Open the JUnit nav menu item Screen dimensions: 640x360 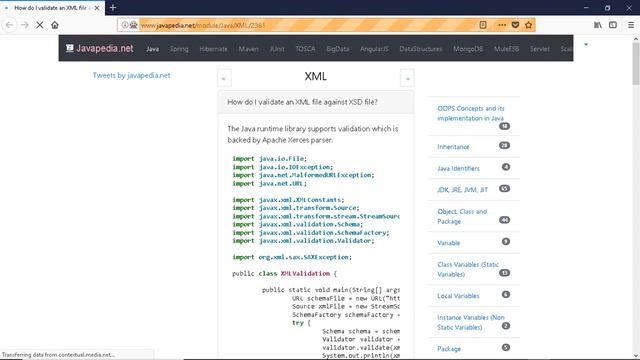277,49
